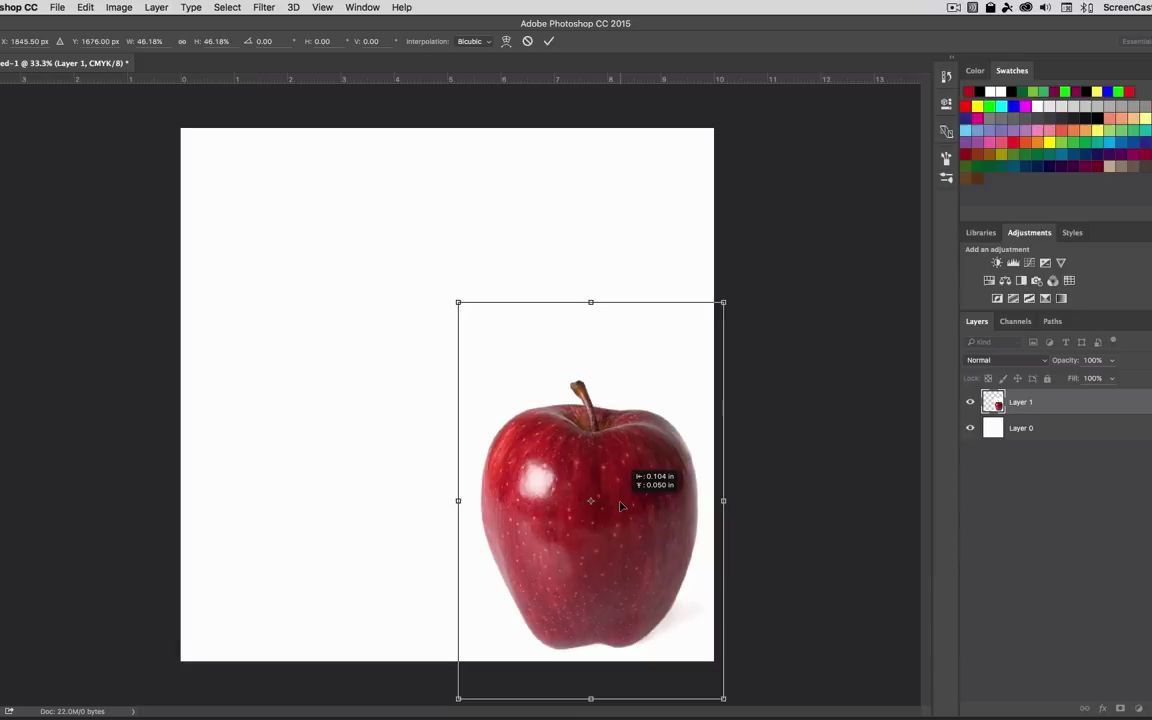
Task: Commit the transform with the checkmark
Action: pos(548,41)
